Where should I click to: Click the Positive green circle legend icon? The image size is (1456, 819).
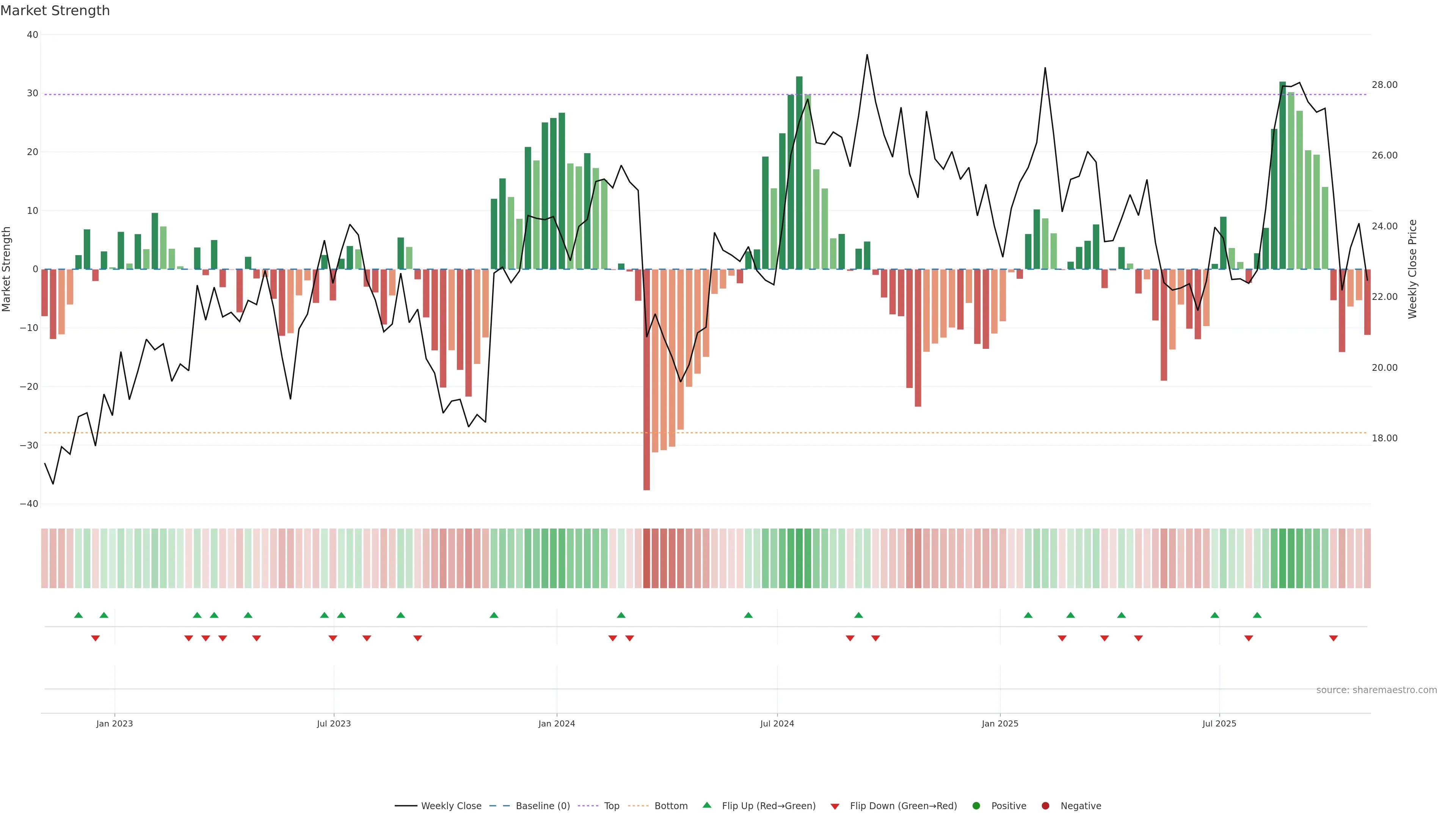pos(976,805)
